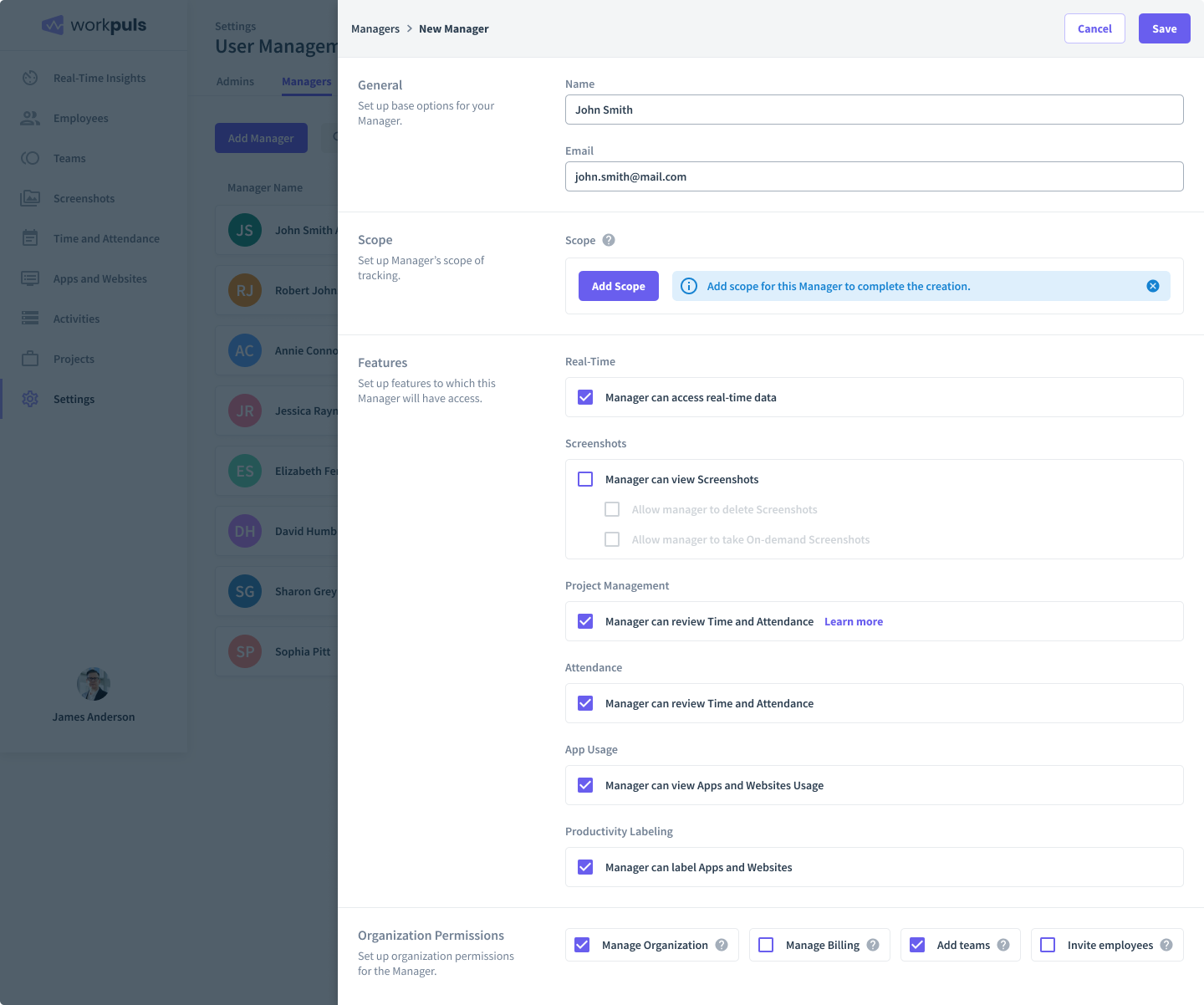The width and height of the screenshot is (1204, 1005).
Task: Select the Apps and Websites icon
Action: coord(30,278)
